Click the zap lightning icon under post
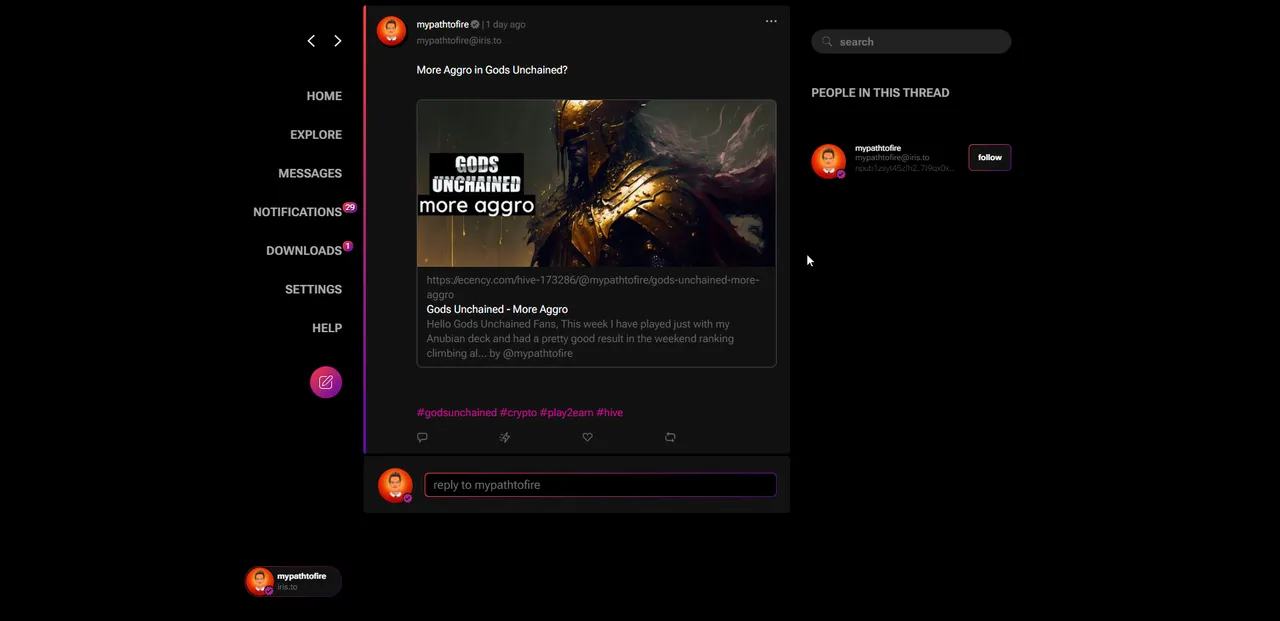Viewport: 1280px width, 621px height. tap(505, 437)
